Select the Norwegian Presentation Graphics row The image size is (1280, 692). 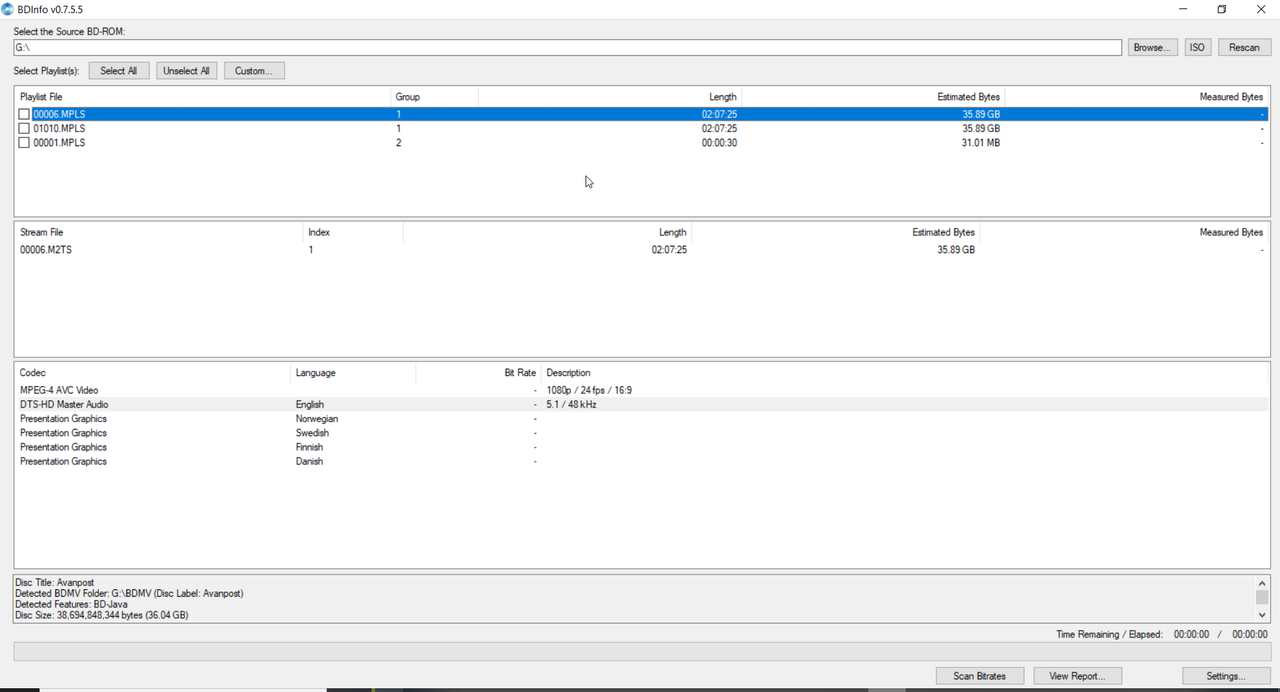point(641,419)
